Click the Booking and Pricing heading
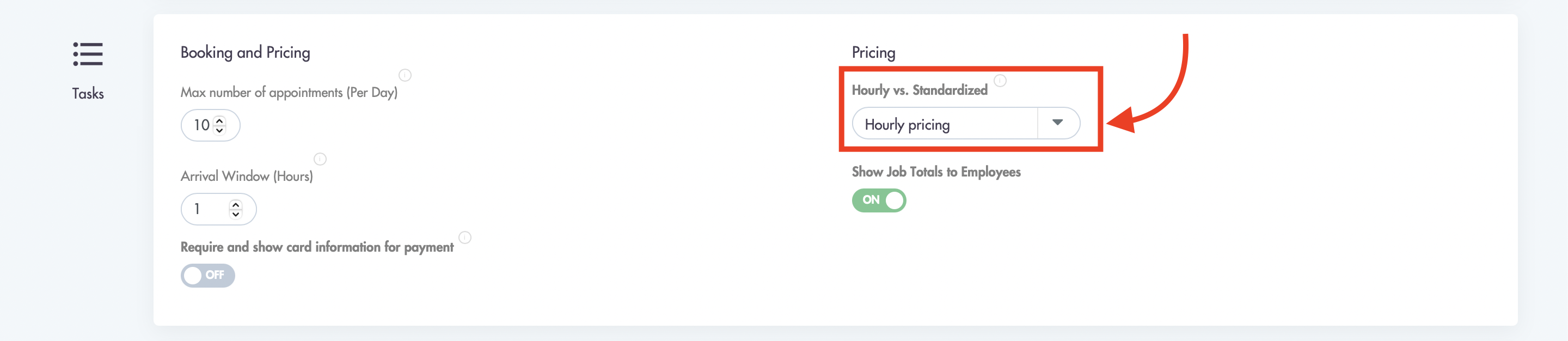Image resolution: width=1568 pixels, height=341 pixels. [x=246, y=52]
